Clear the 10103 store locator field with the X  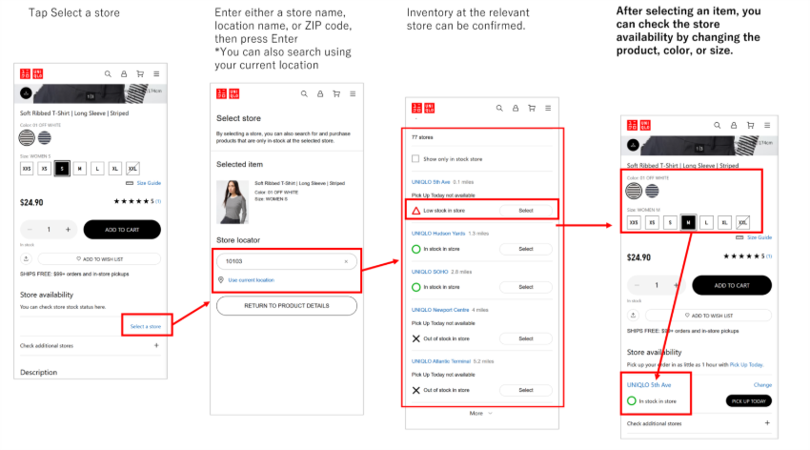tap(346, 261)
